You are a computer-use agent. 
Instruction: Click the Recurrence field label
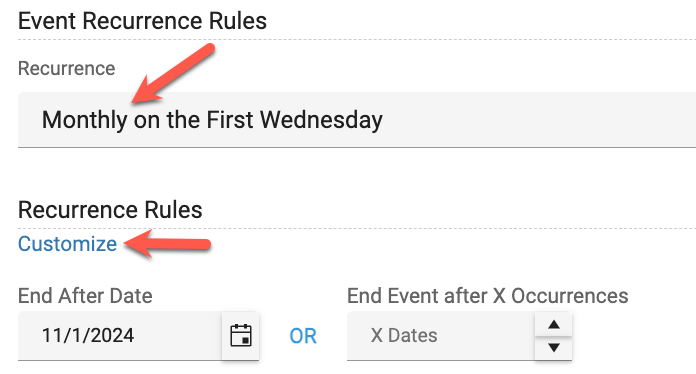tap(67, 68)
